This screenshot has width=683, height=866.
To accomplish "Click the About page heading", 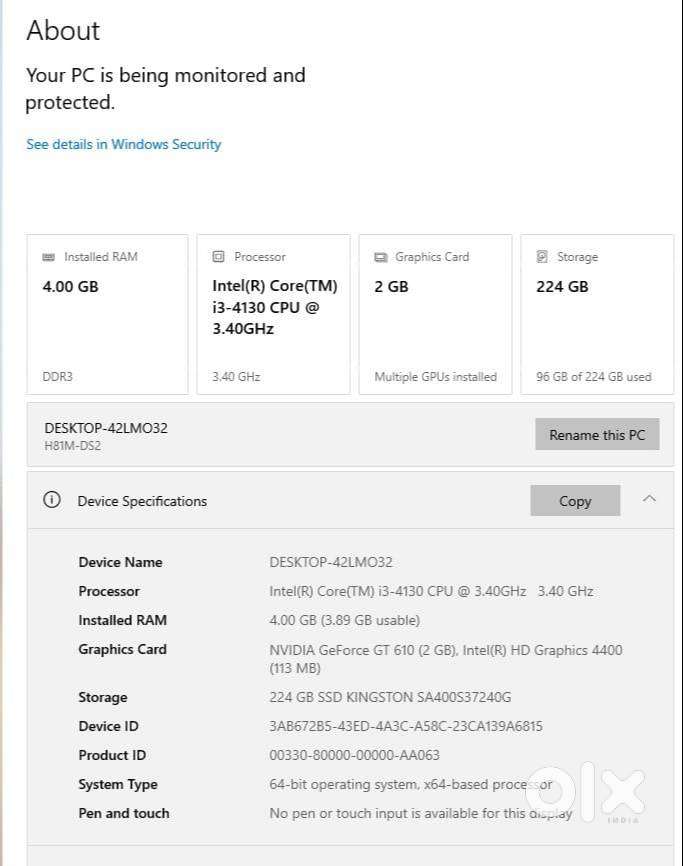I will click(x=63, y=30).
